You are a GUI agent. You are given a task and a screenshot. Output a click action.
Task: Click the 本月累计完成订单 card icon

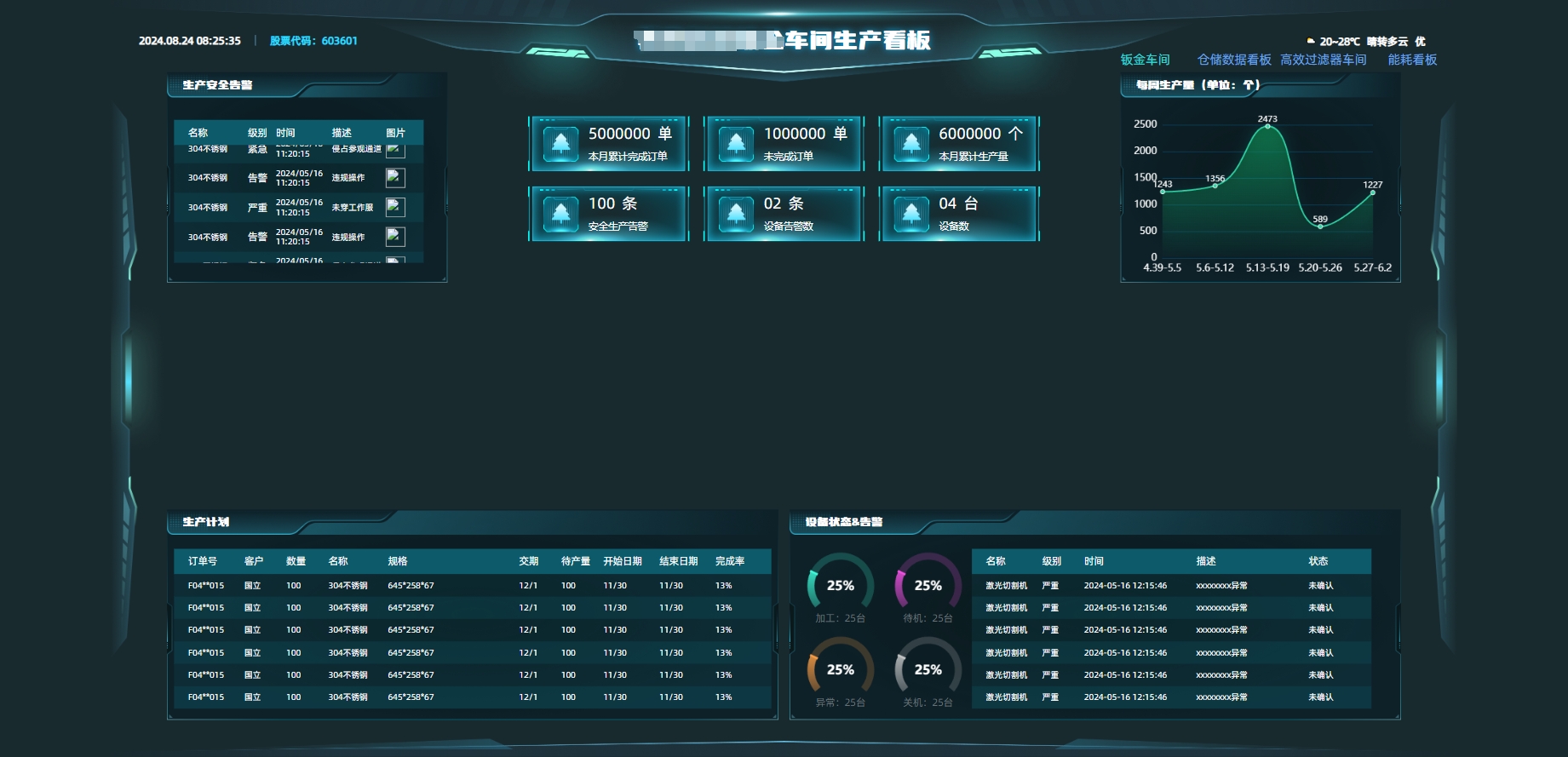(561, 144)
